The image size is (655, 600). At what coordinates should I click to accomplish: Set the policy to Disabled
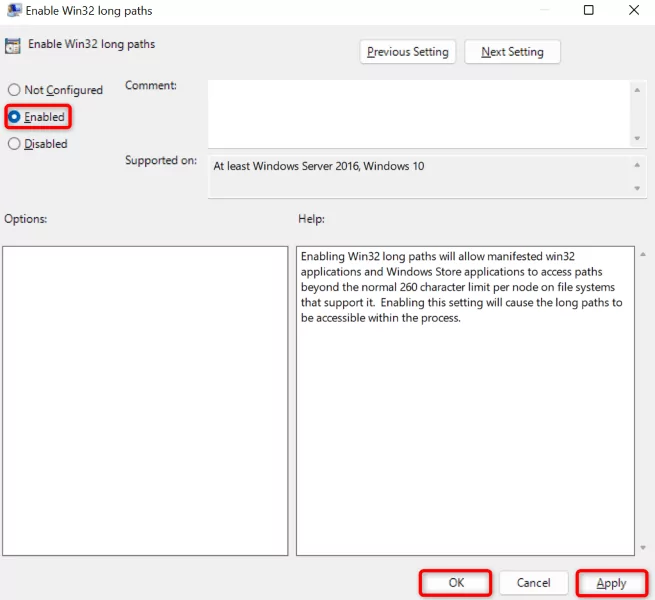pyautogui.click(x=14, y=144)
